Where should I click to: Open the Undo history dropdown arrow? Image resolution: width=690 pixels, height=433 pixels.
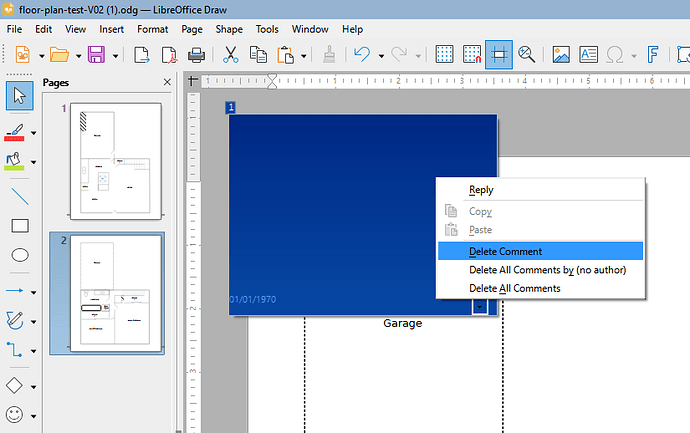click(382, 56)
